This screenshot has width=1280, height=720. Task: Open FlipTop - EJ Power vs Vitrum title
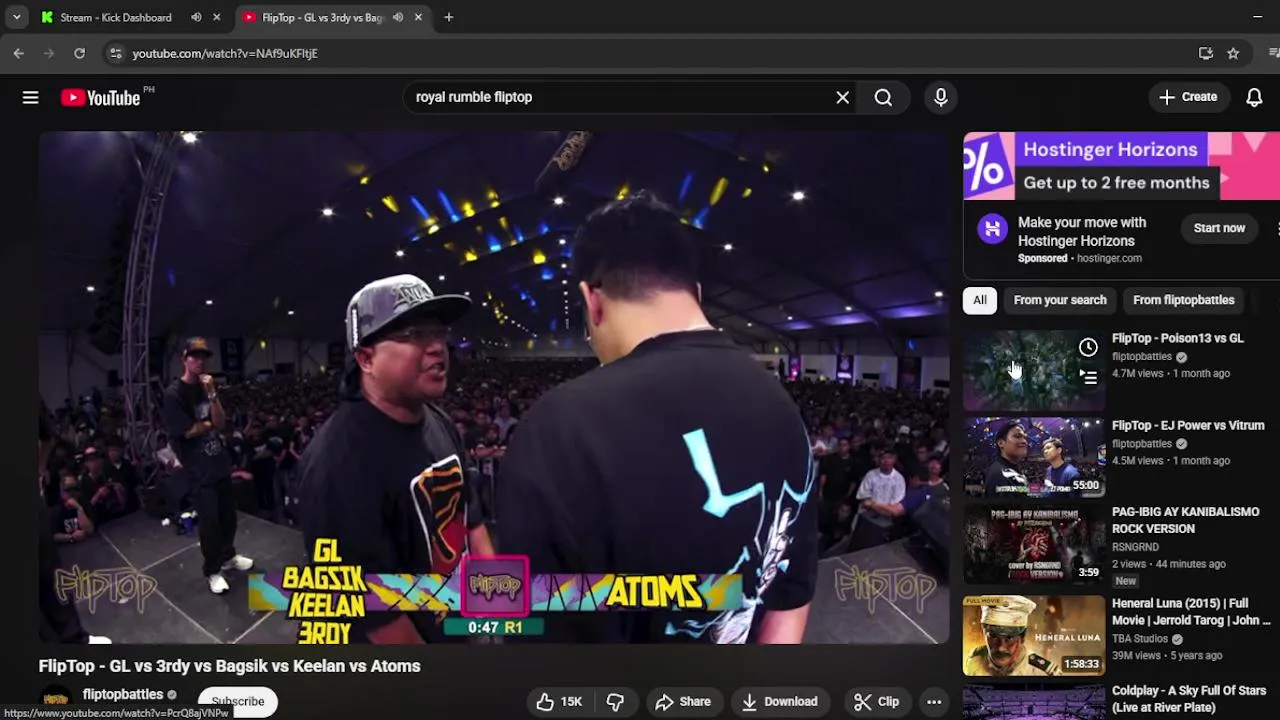(x=1188, y=425)
